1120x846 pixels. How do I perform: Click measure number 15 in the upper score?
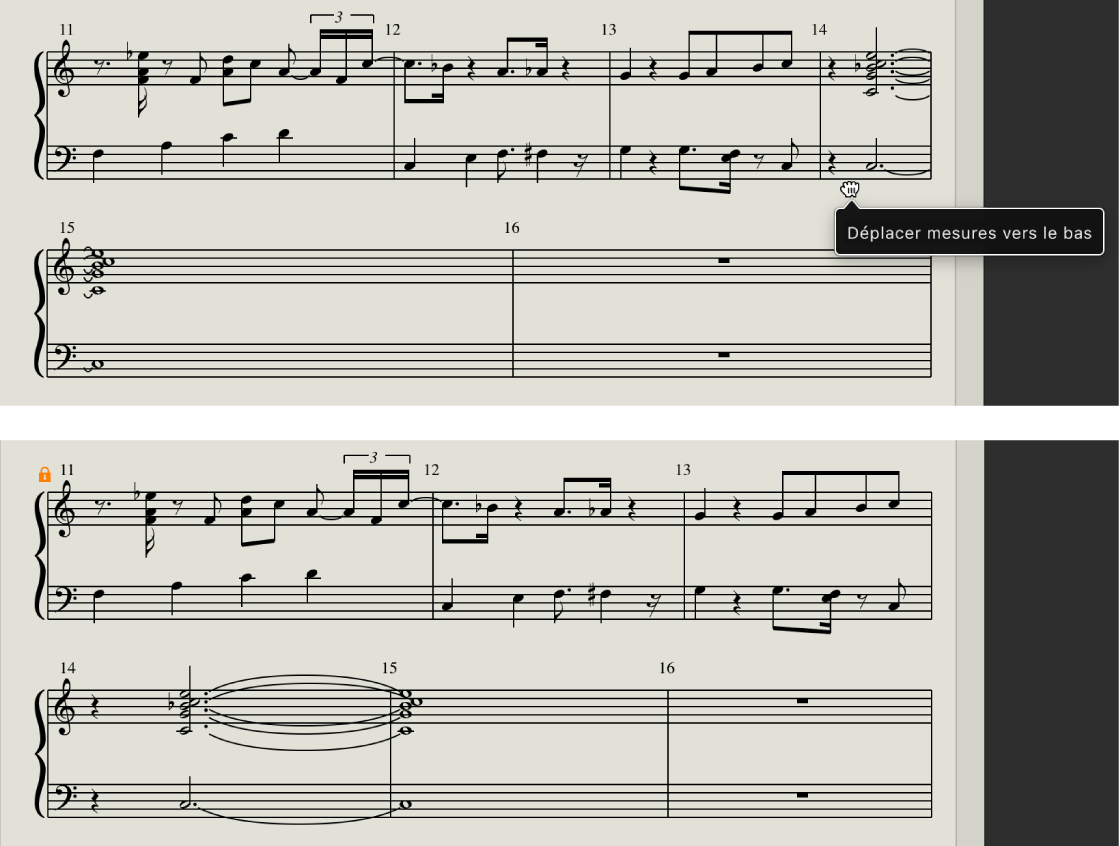pos(66,228)
